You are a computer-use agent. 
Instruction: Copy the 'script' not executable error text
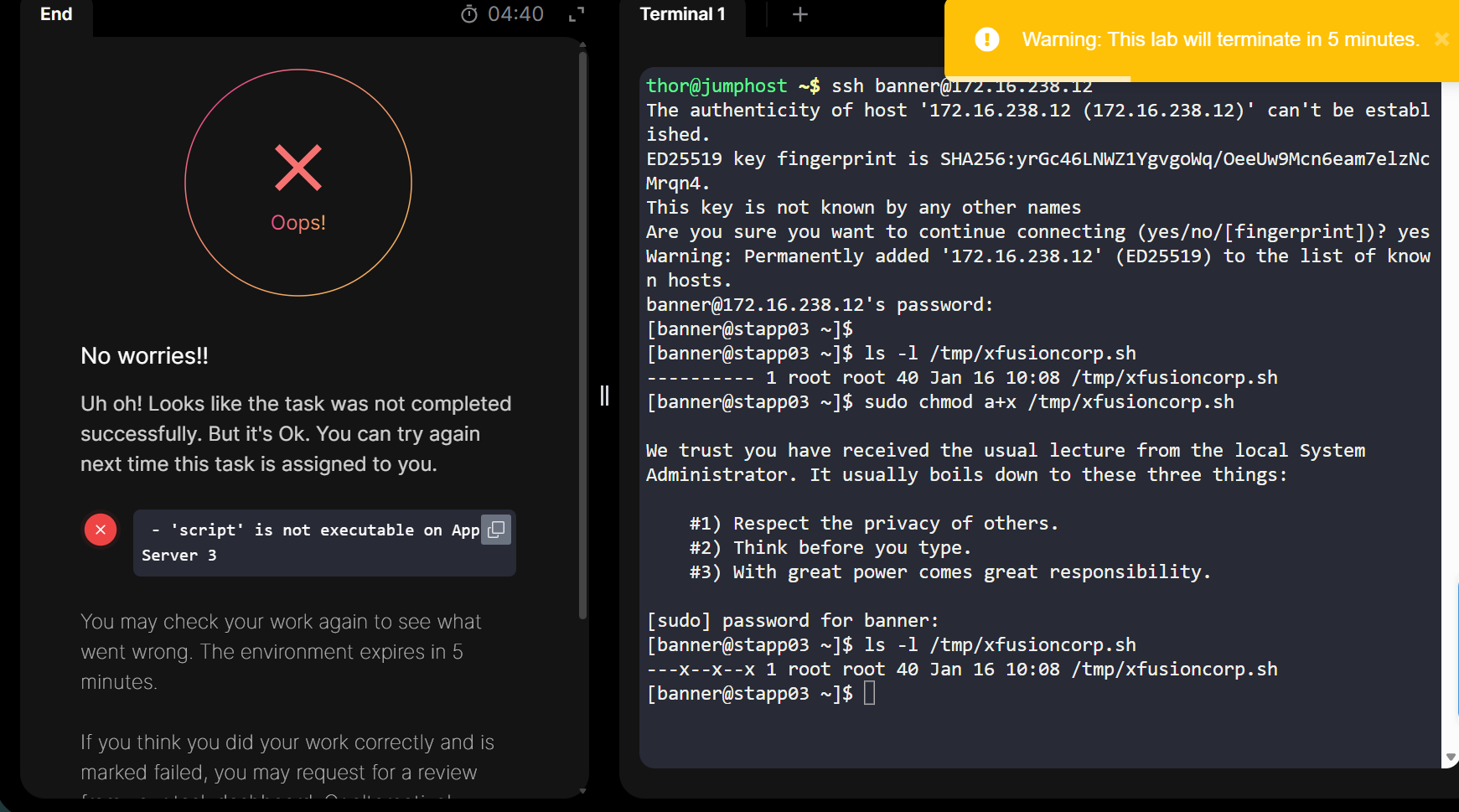point(496,530)
